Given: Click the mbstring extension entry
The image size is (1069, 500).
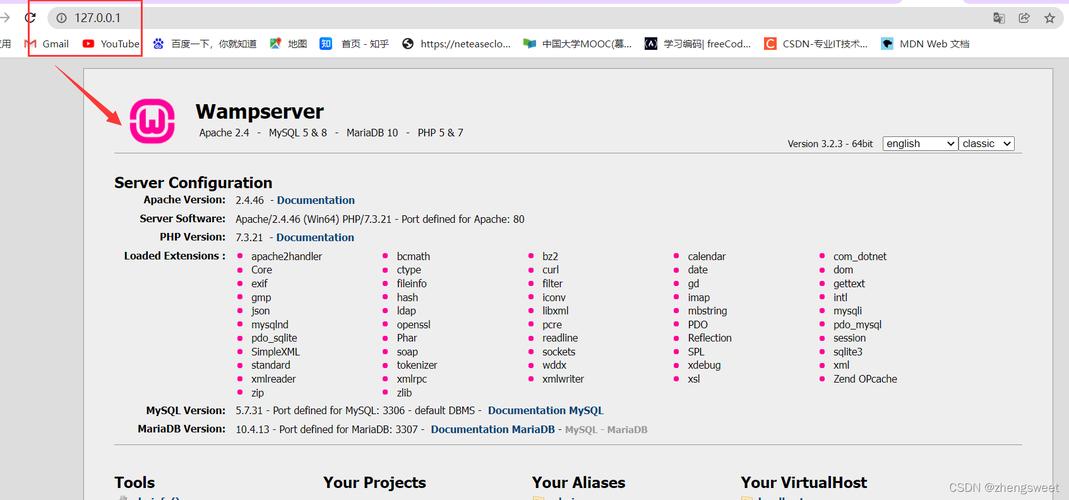Looking at the screenshot, I should click(707, 311).
